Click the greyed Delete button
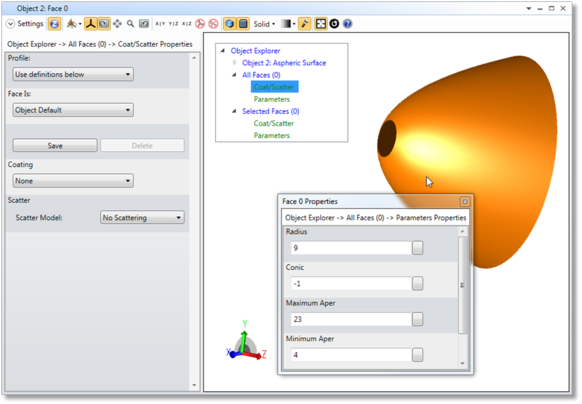This screenshot has height=404, width=582. 142,146
